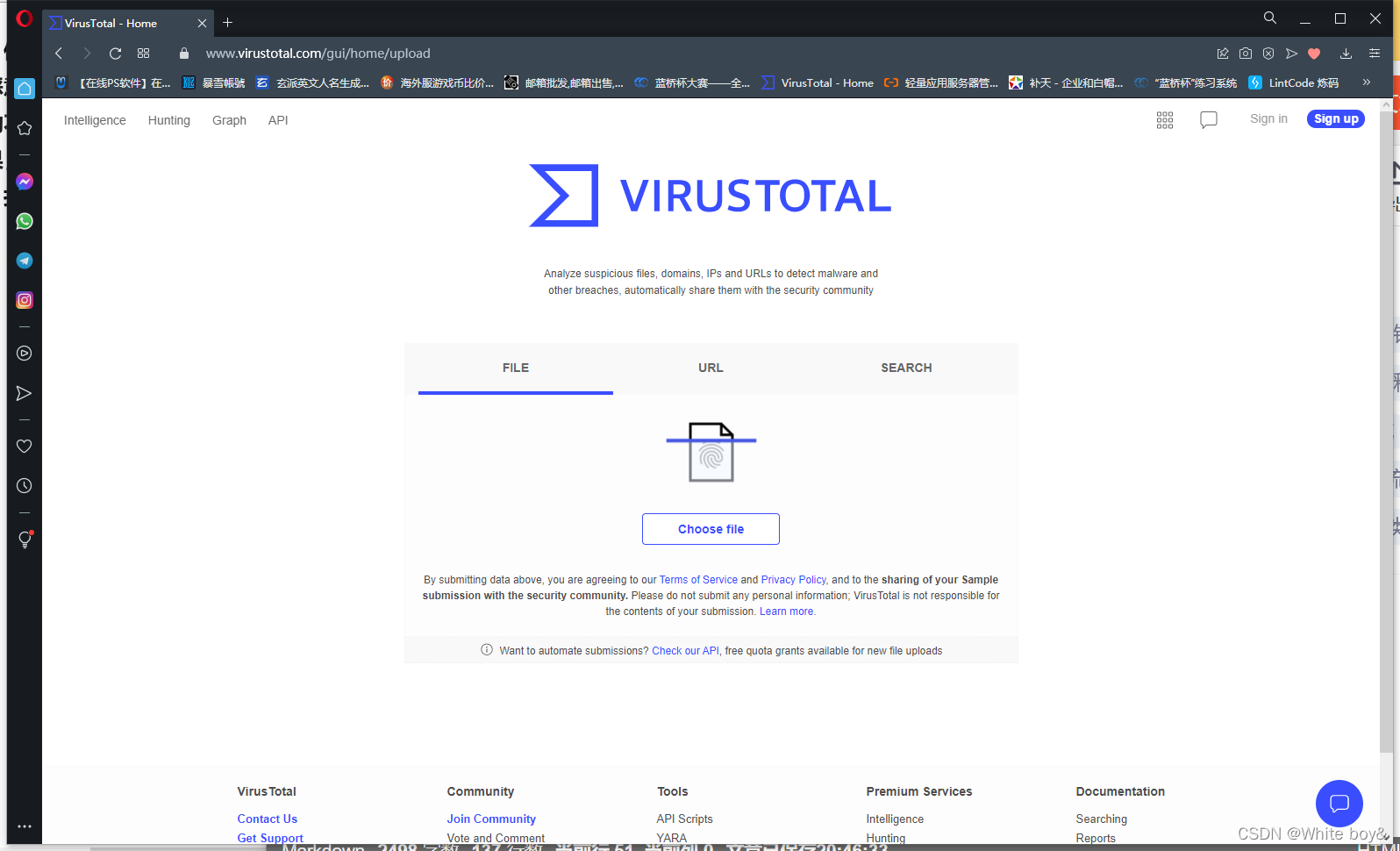1400x851 pixels.
Task: Open the Terms of Service link
Action: click(x=698, y=580)
